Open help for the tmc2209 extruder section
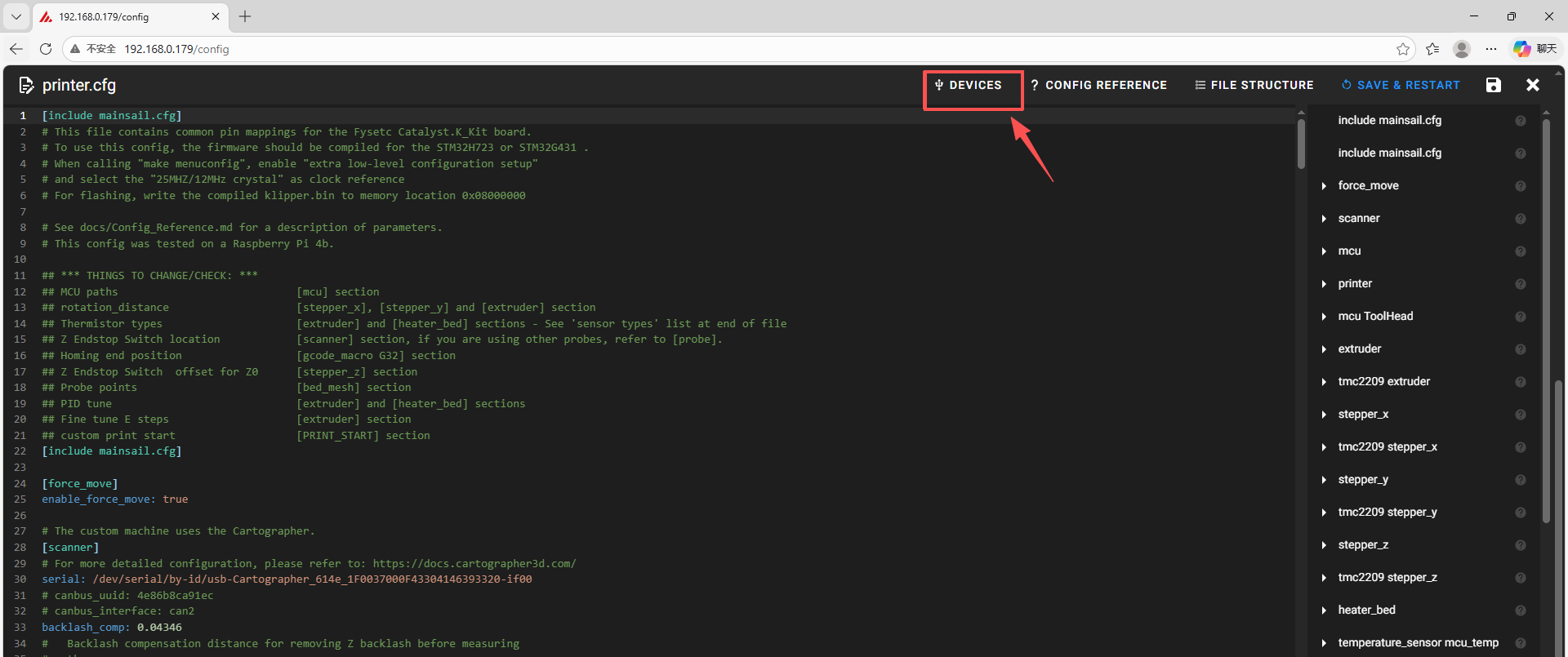This screenshot has height=657, width=1568. point(1521,382)
